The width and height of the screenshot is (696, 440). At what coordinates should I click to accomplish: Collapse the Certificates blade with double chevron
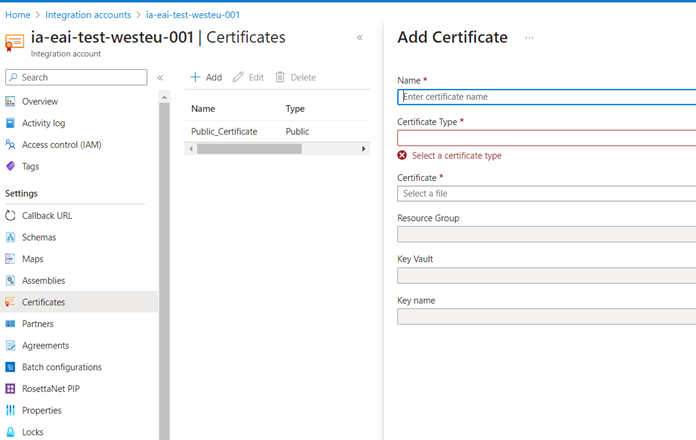click(x=360, y=38)
